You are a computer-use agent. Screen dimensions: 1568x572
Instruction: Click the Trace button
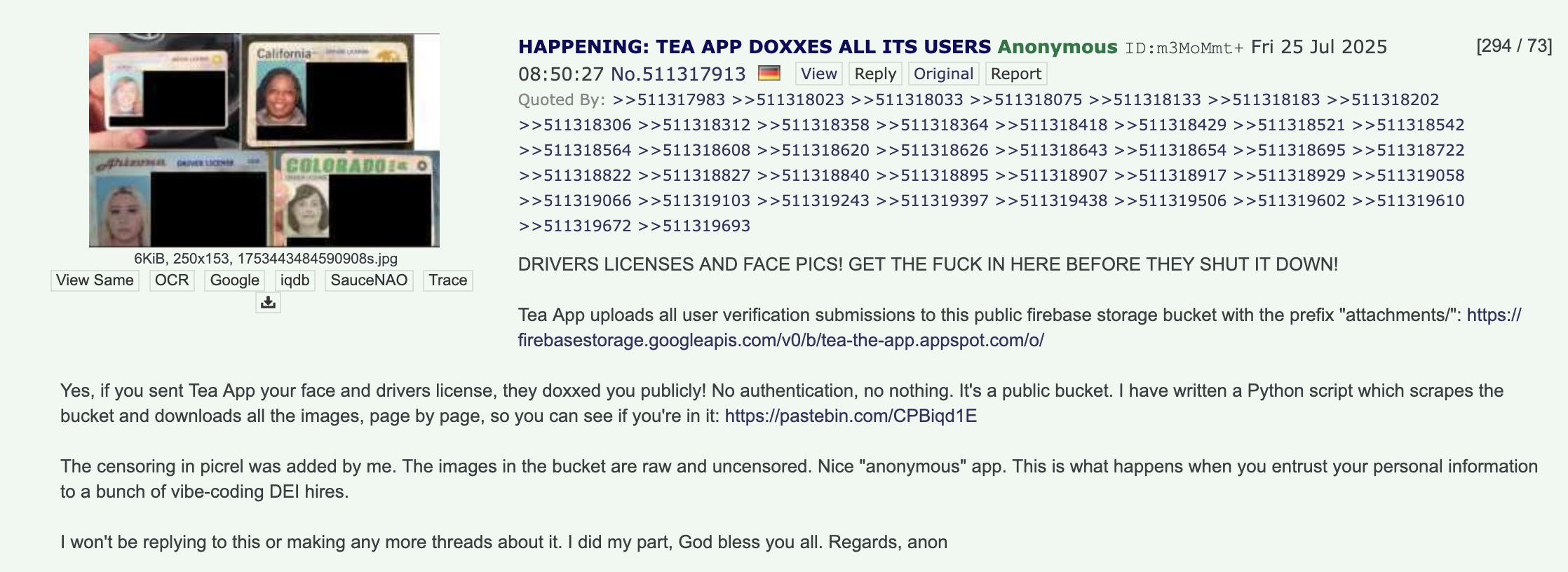448,280
